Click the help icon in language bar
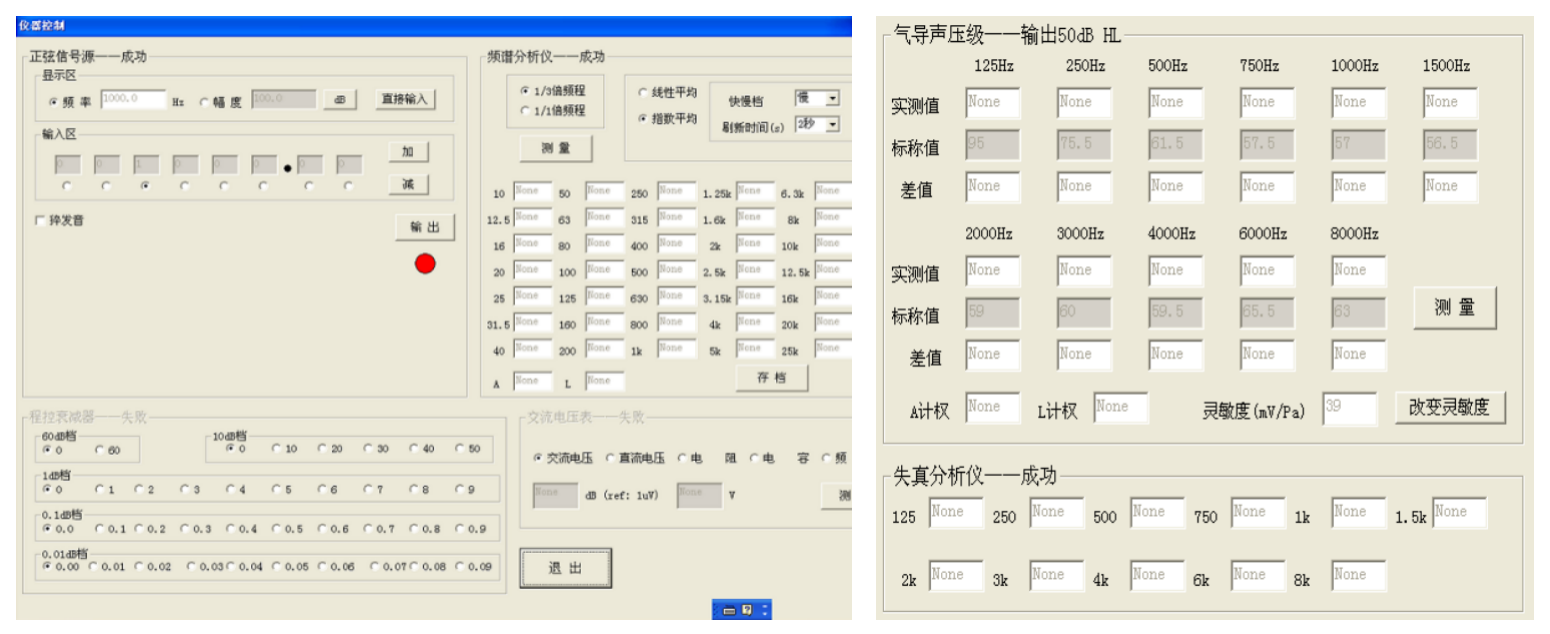This screenshot has height=634, width=1550. point(747,610)
